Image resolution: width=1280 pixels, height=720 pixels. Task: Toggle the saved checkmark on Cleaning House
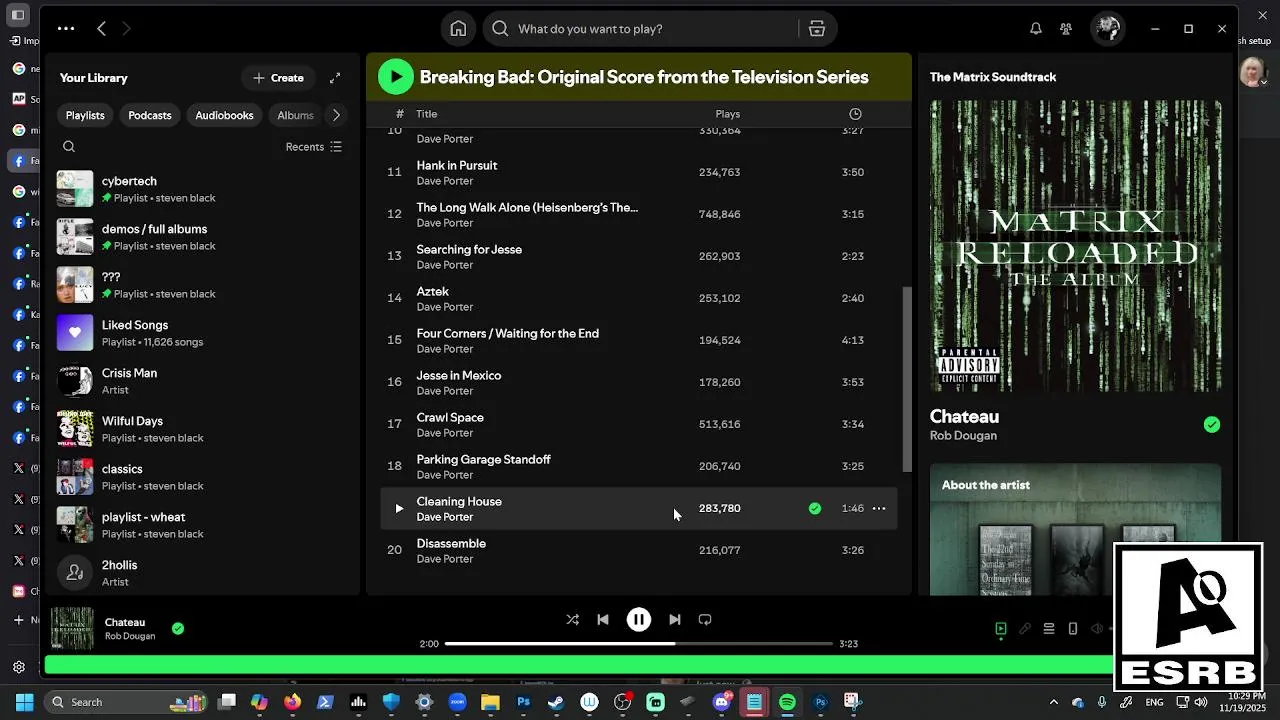[x=815, y=508]
